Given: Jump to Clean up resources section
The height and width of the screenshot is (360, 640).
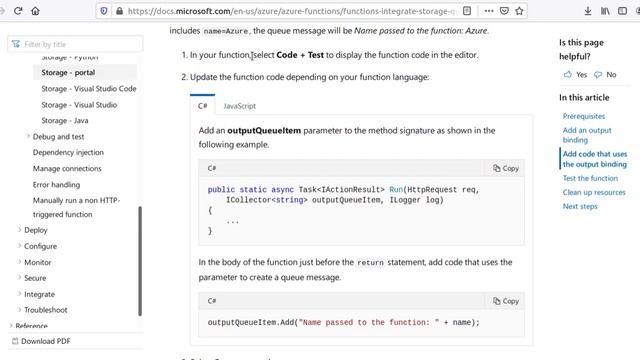Looking at the screenshot, I should 594,192.
